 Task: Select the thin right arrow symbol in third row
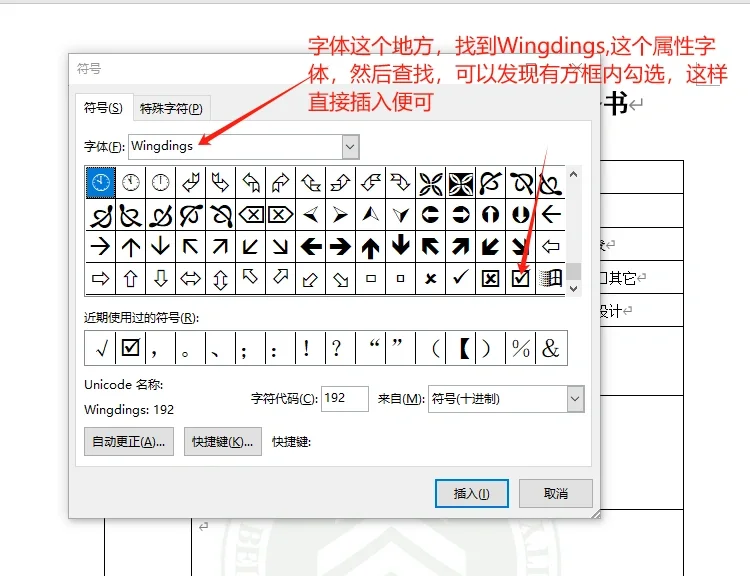pos(100,246)
